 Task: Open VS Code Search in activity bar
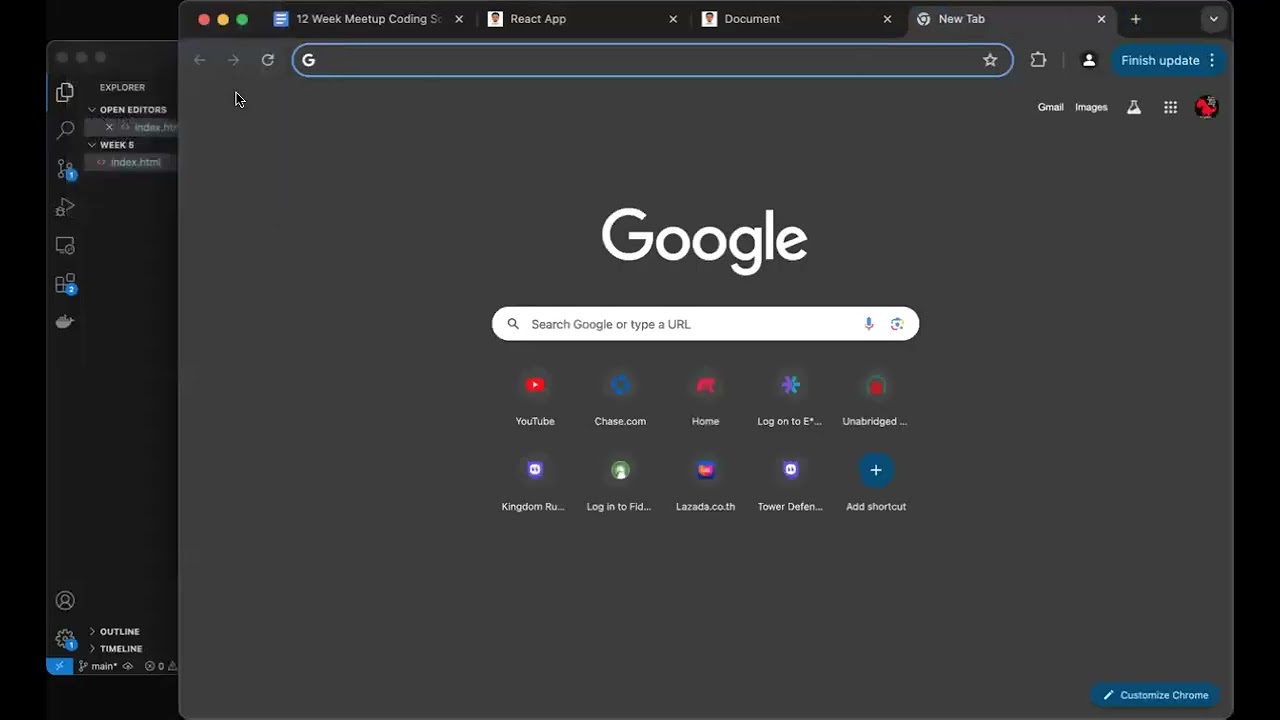click(x=65, y=130)
